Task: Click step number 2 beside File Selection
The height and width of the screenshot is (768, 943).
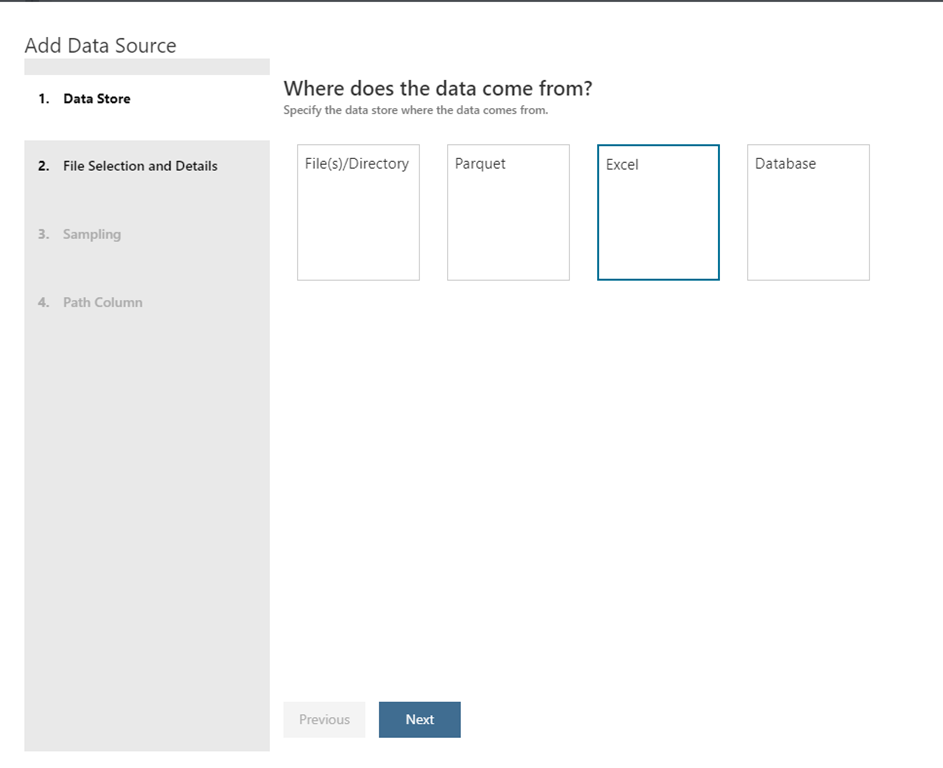Action: click(x=44, y=166)
